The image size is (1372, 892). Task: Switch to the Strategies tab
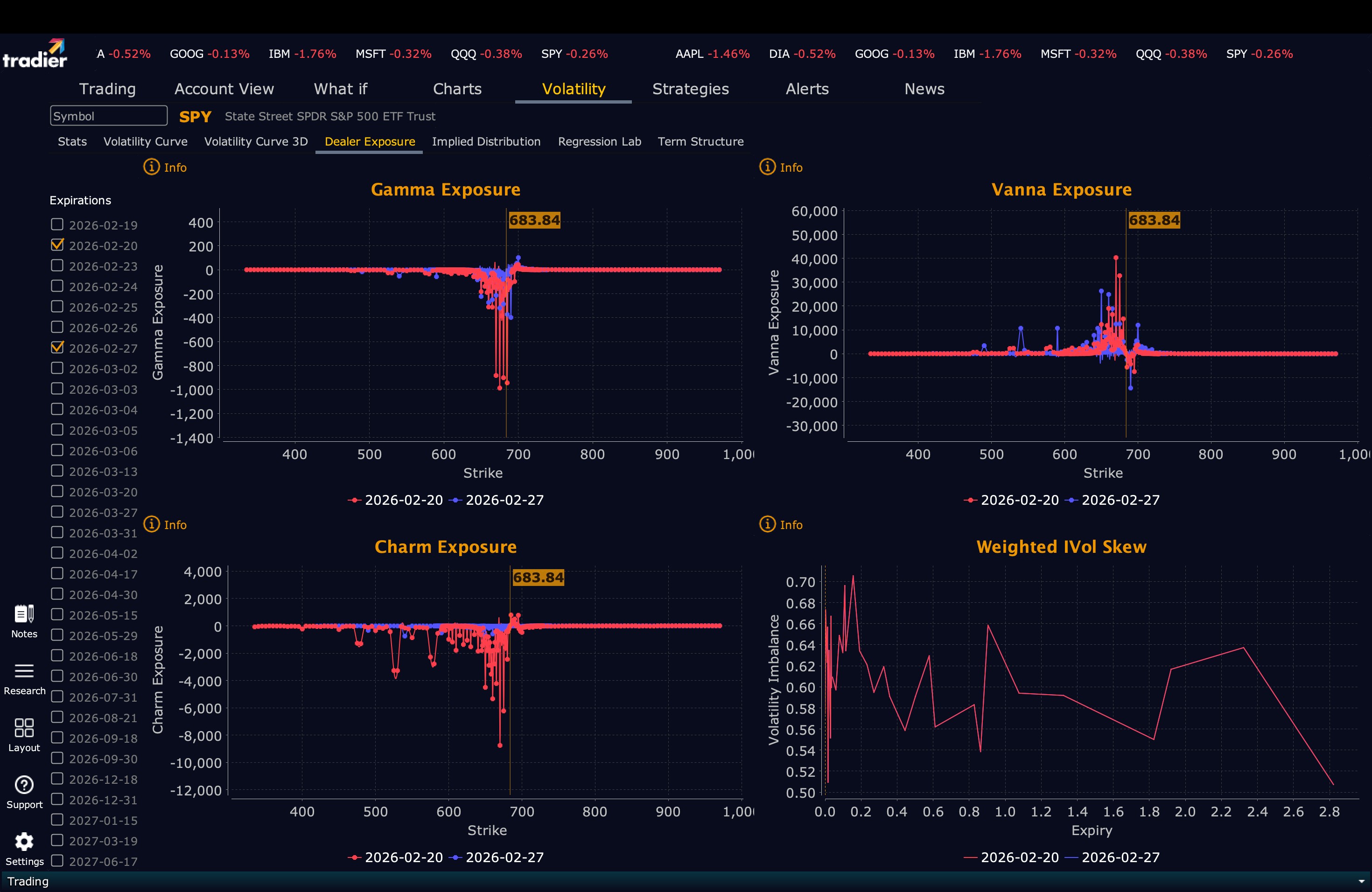tap(690, 89)
